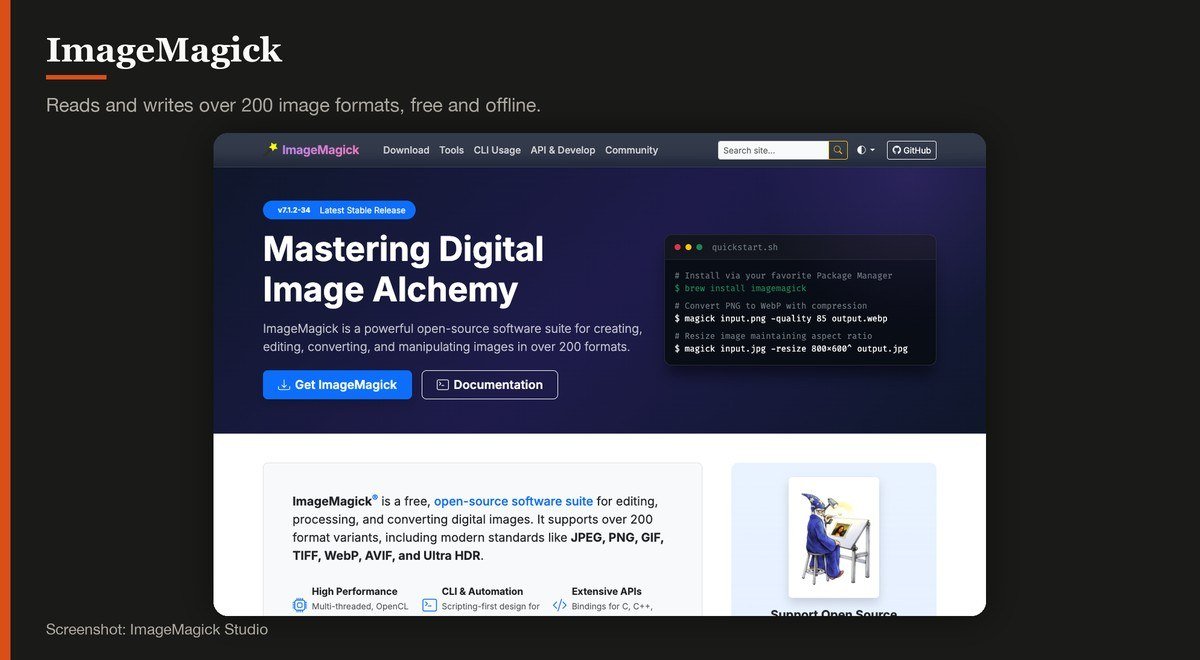The image size is (1200, 660).
Task: Open the Documentation button
Action: tap(490, 385)
